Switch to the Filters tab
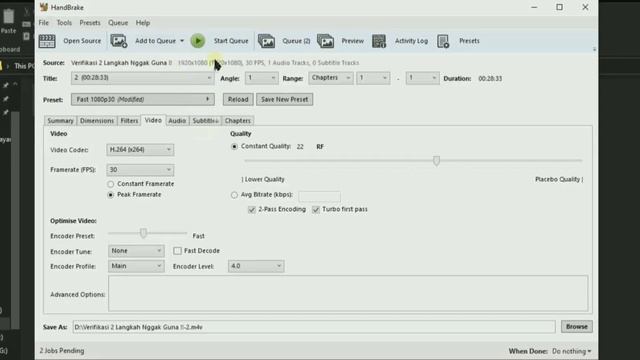 (x=129, y=121)
